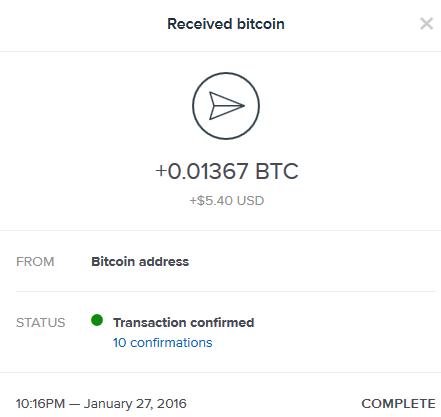This screenshot has height=417, width=441.
Task: Click the number 10 in the confirmations link
Action: coord(119,343)
